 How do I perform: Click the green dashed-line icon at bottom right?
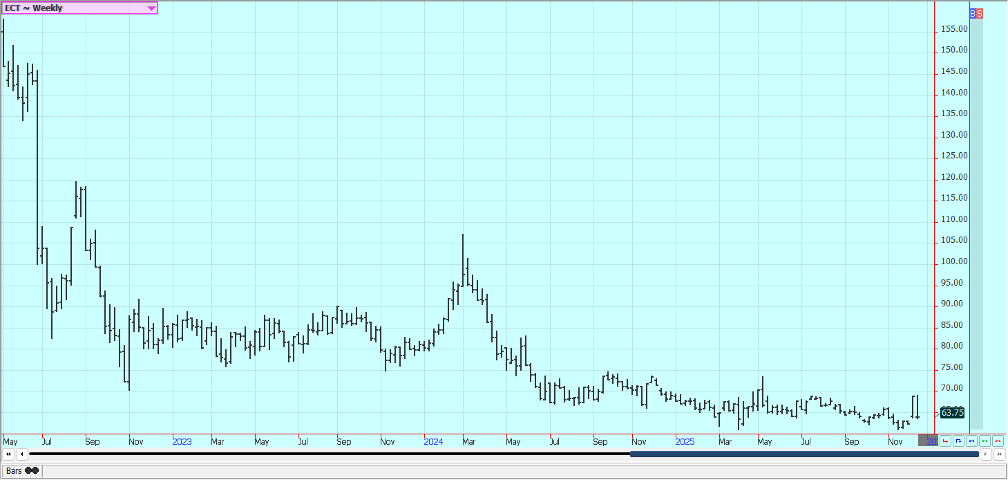pyautogui.click(x=984, y=441)
